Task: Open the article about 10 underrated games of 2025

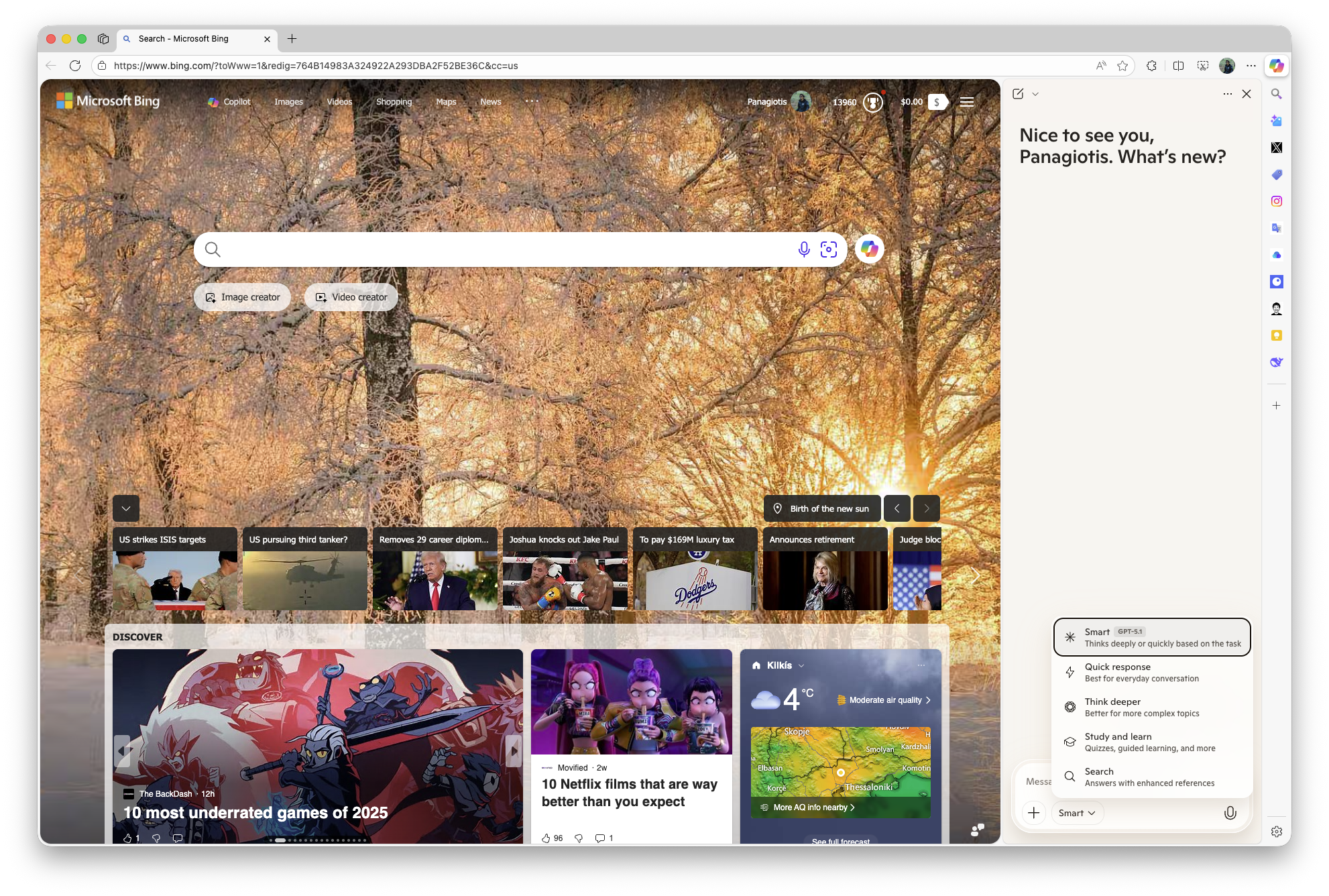Action: 255,812
